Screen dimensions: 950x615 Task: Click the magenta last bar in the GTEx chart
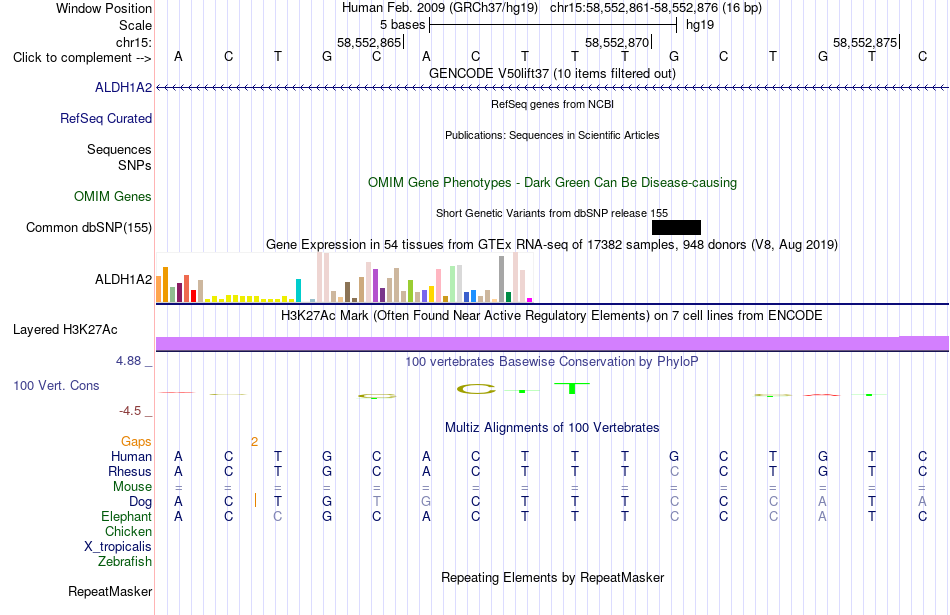click(x=530, y=300)
